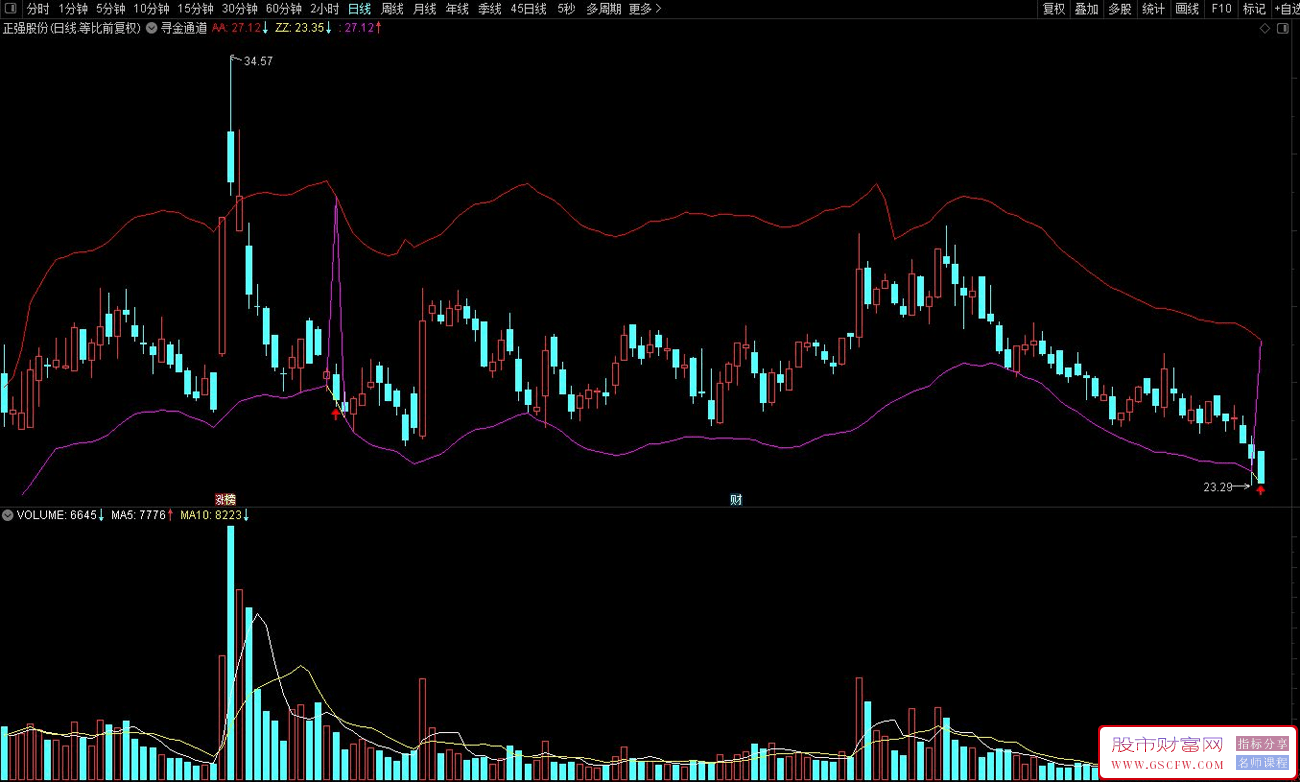Click the red buy-signal arrow under the purple spike

(x=336, y=413)
